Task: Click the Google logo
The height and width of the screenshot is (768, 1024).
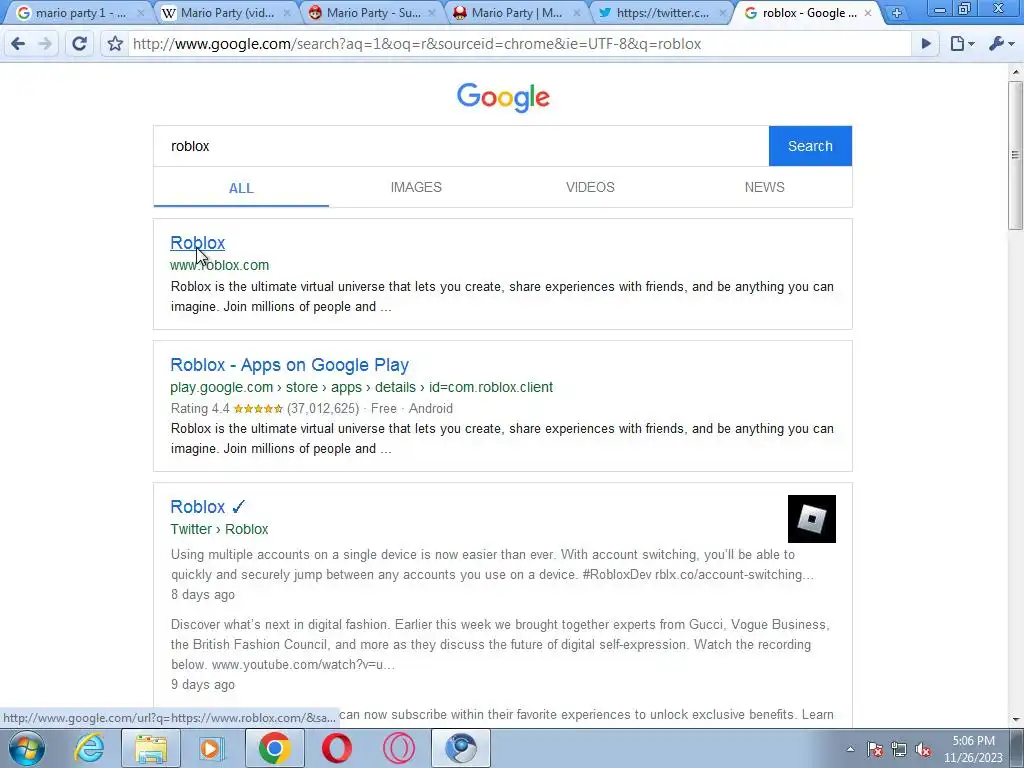Action: coord(503,97)
